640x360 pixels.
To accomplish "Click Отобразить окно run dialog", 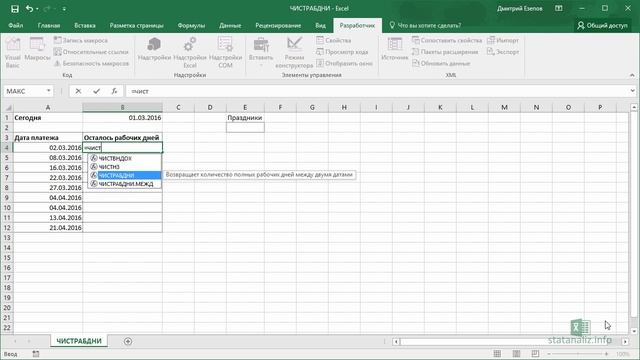I will [x=344, y=63].
